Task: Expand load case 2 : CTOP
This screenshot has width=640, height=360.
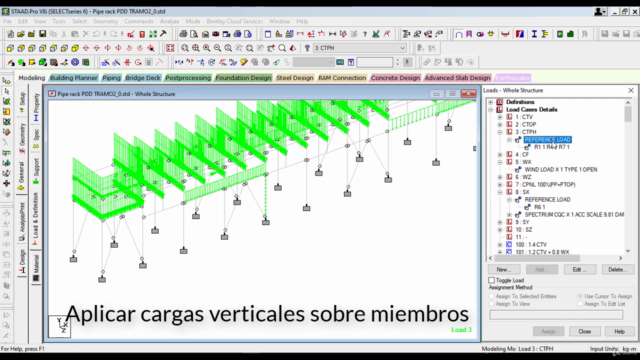Action: [x=500, y=124]
